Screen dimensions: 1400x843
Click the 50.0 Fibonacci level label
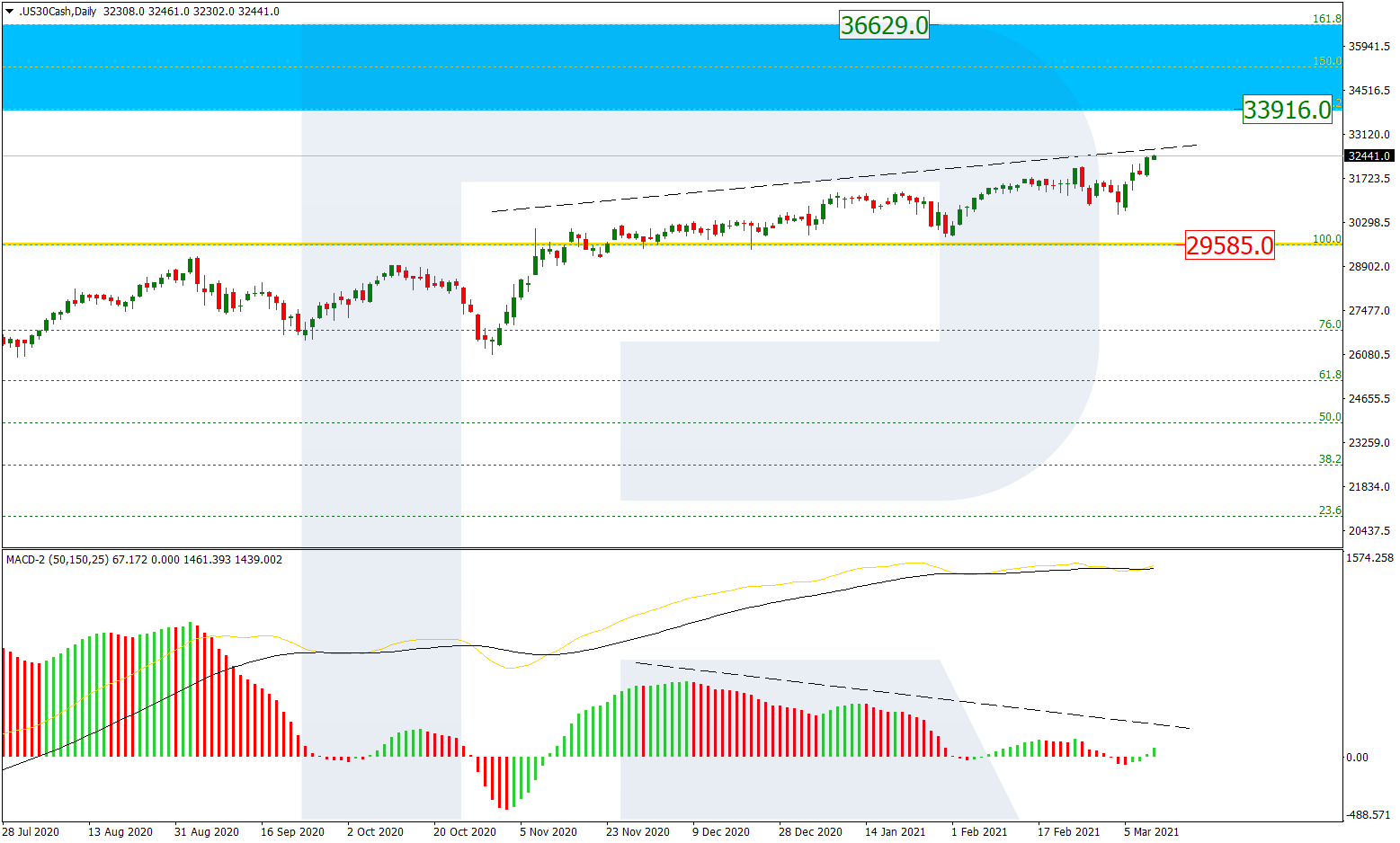[x=1329, y=417]
